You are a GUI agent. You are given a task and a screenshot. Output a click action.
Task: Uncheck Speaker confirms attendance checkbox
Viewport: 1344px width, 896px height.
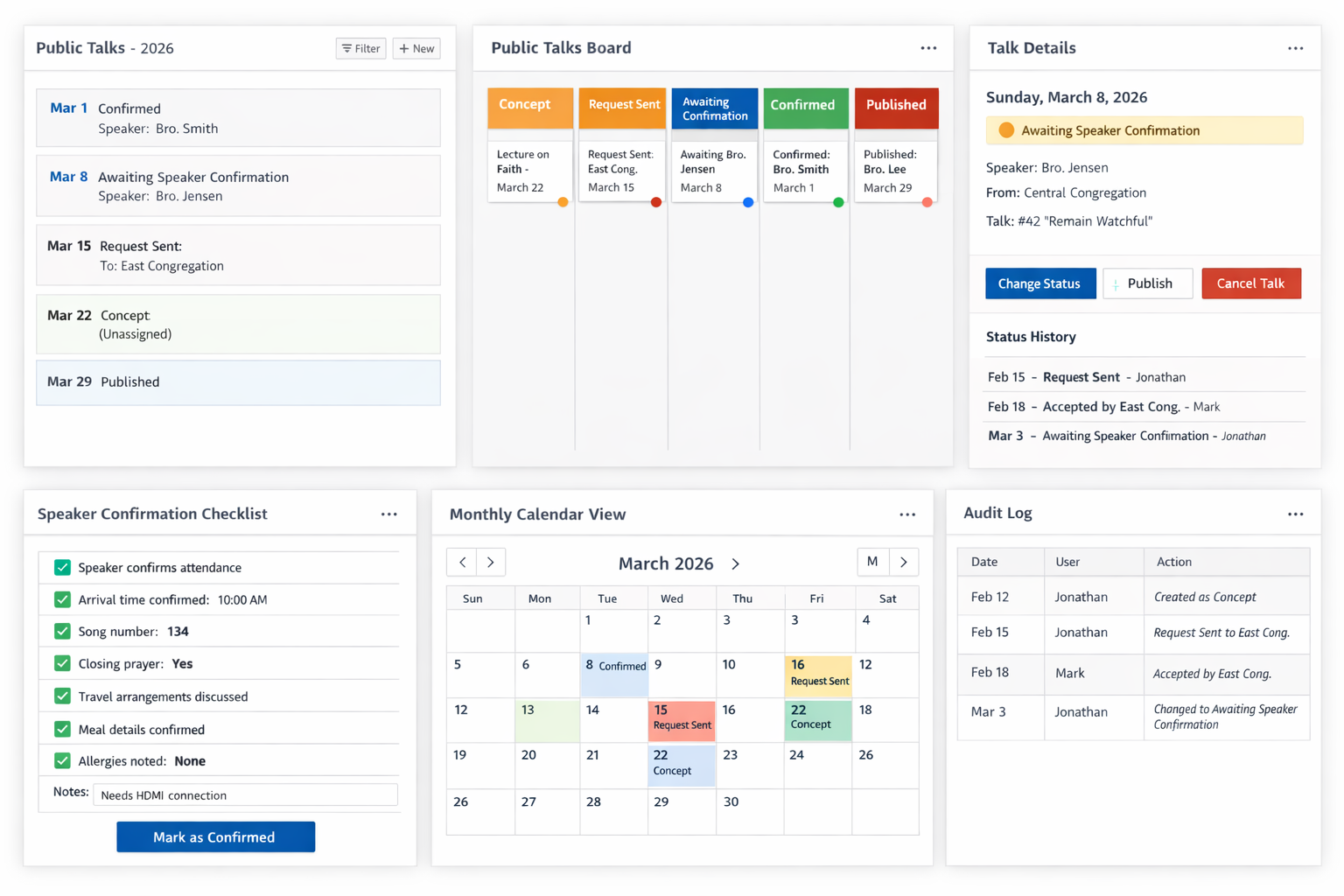pyautogui.click(x=62, y=568)
